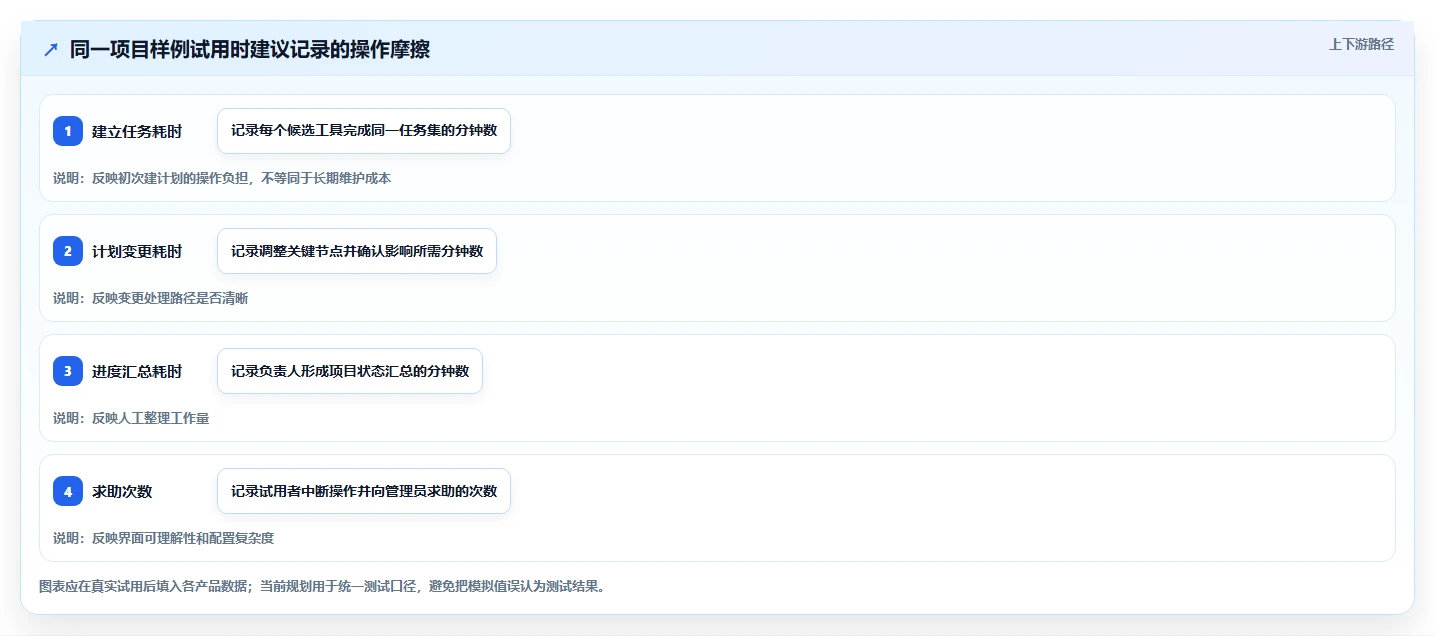1435x636 pixels.
Task: Select step number 4 badge
Action: [x=68, y=491]
